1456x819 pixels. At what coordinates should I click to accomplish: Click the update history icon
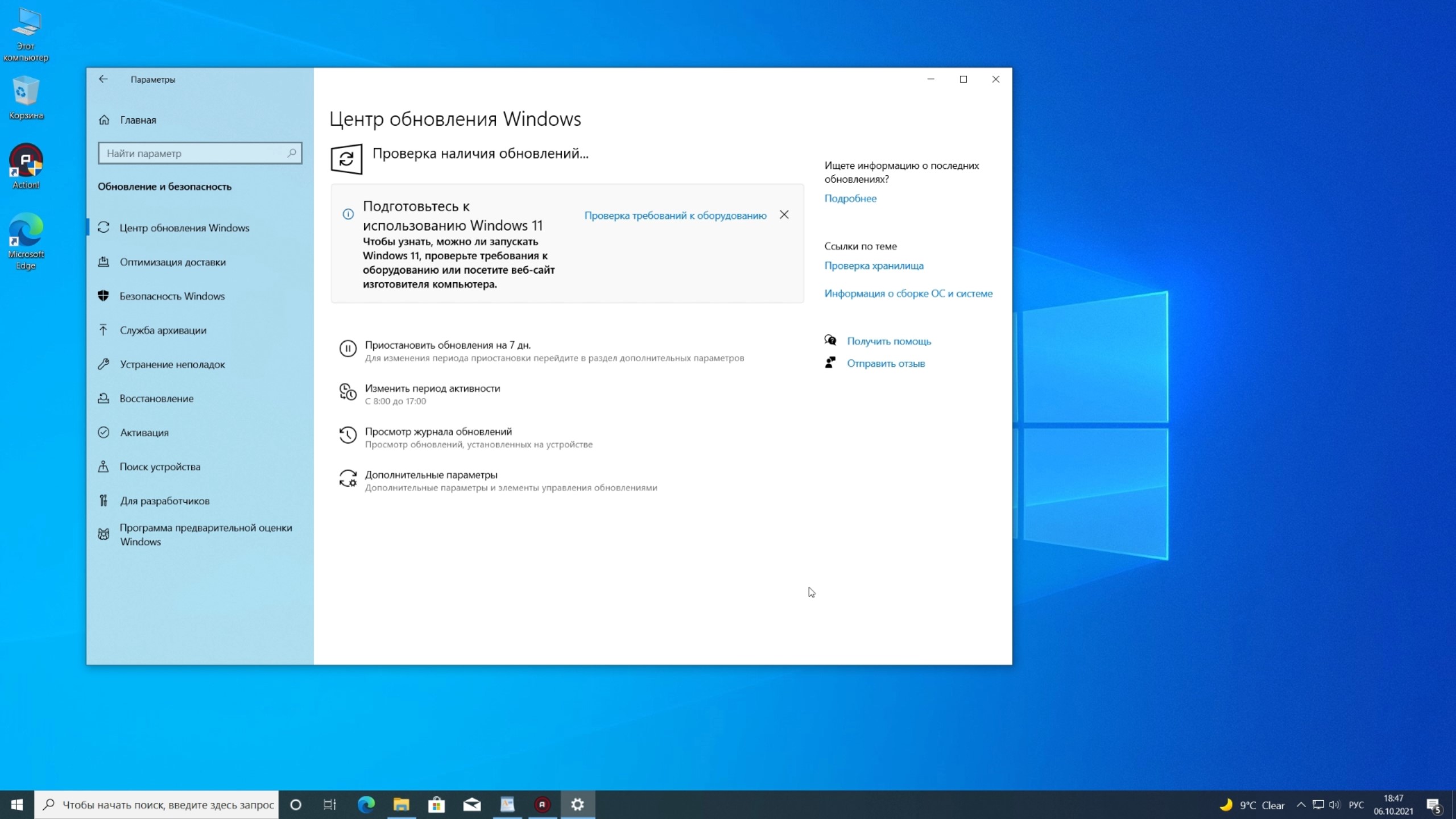point(348,435)
